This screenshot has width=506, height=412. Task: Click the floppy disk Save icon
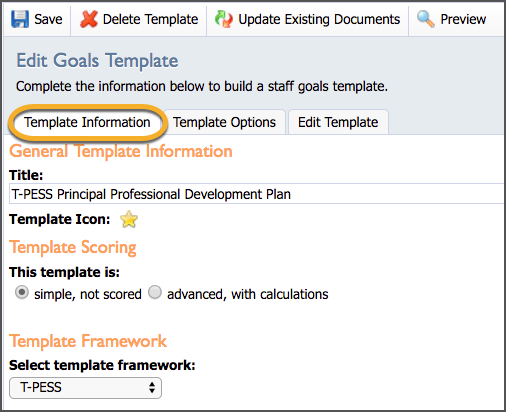pos(20,19)
